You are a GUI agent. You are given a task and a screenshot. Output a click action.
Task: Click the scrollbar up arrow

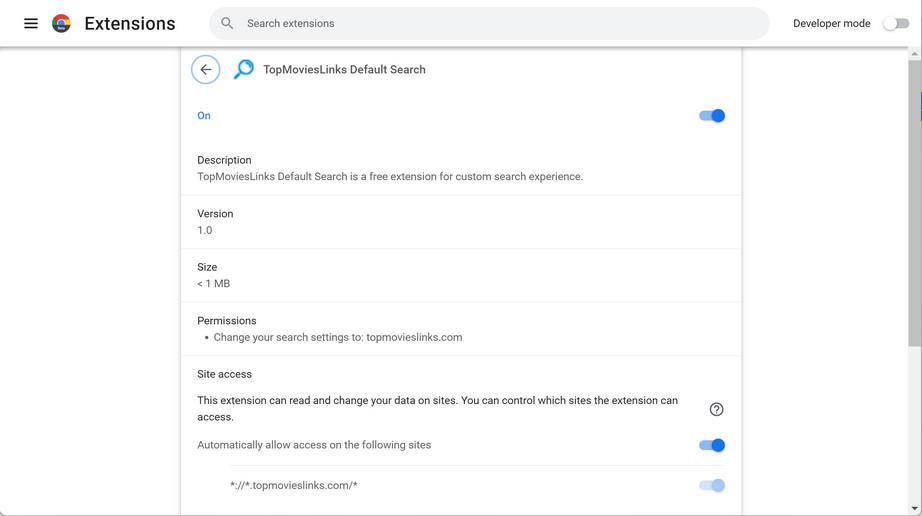click(915, 53)
